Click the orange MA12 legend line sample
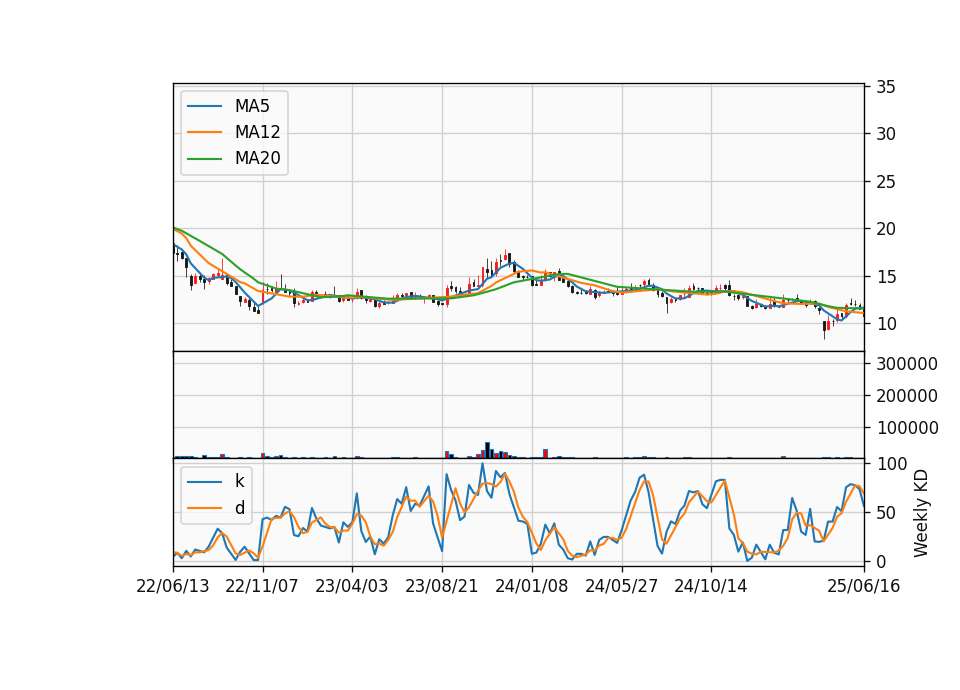The height and width of the screenshot is (690, 960). pos(204,132)
